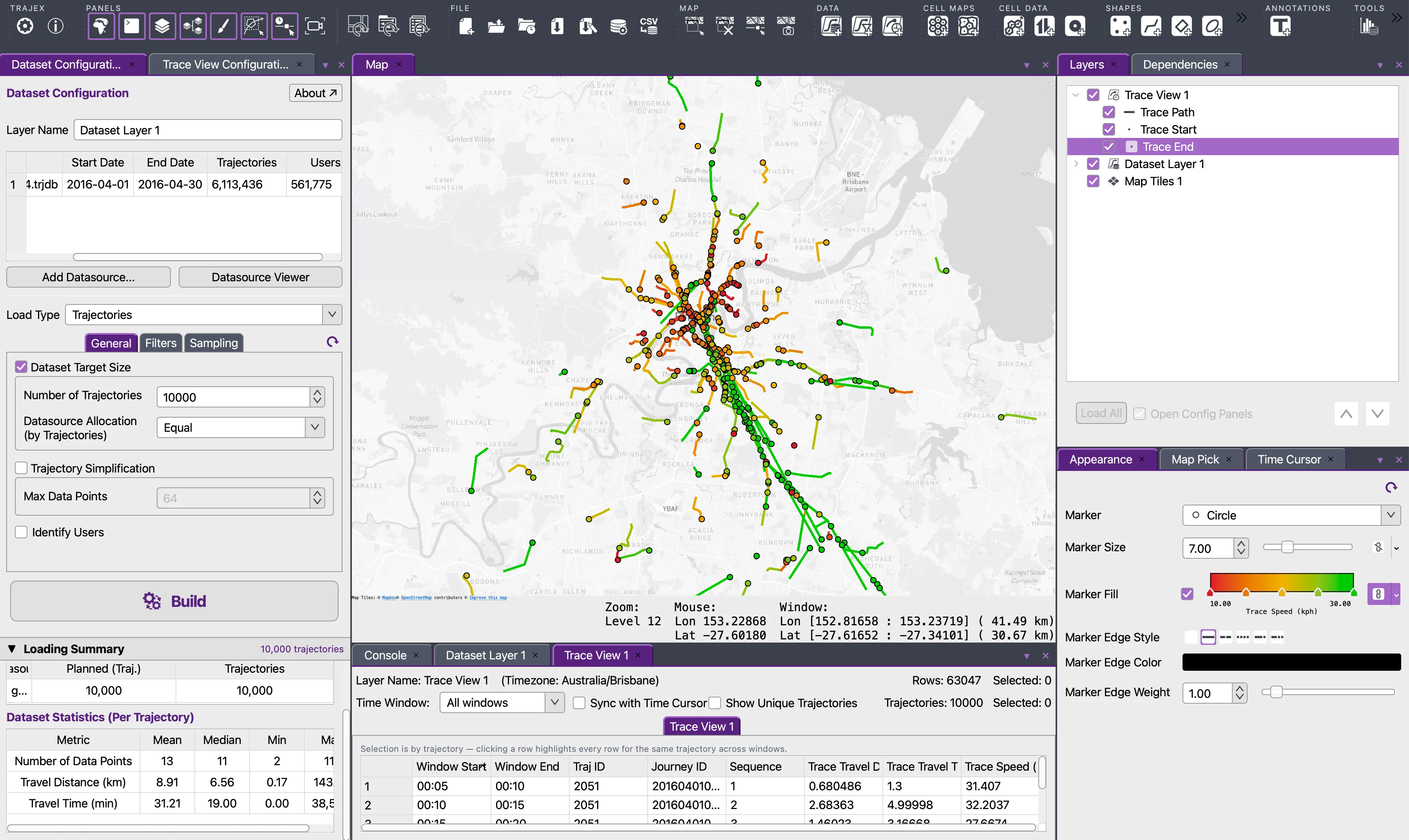Add a points shape layer
1409x840 pixels.
[x=1120, y=26]
